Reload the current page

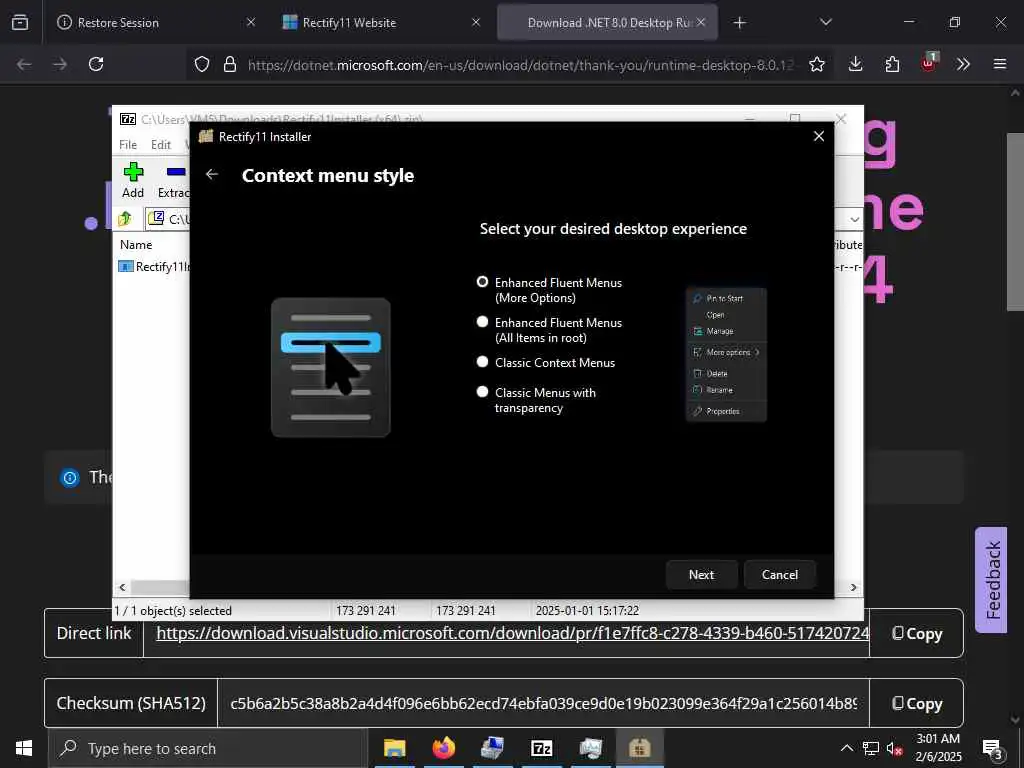[x=96, y=64]
